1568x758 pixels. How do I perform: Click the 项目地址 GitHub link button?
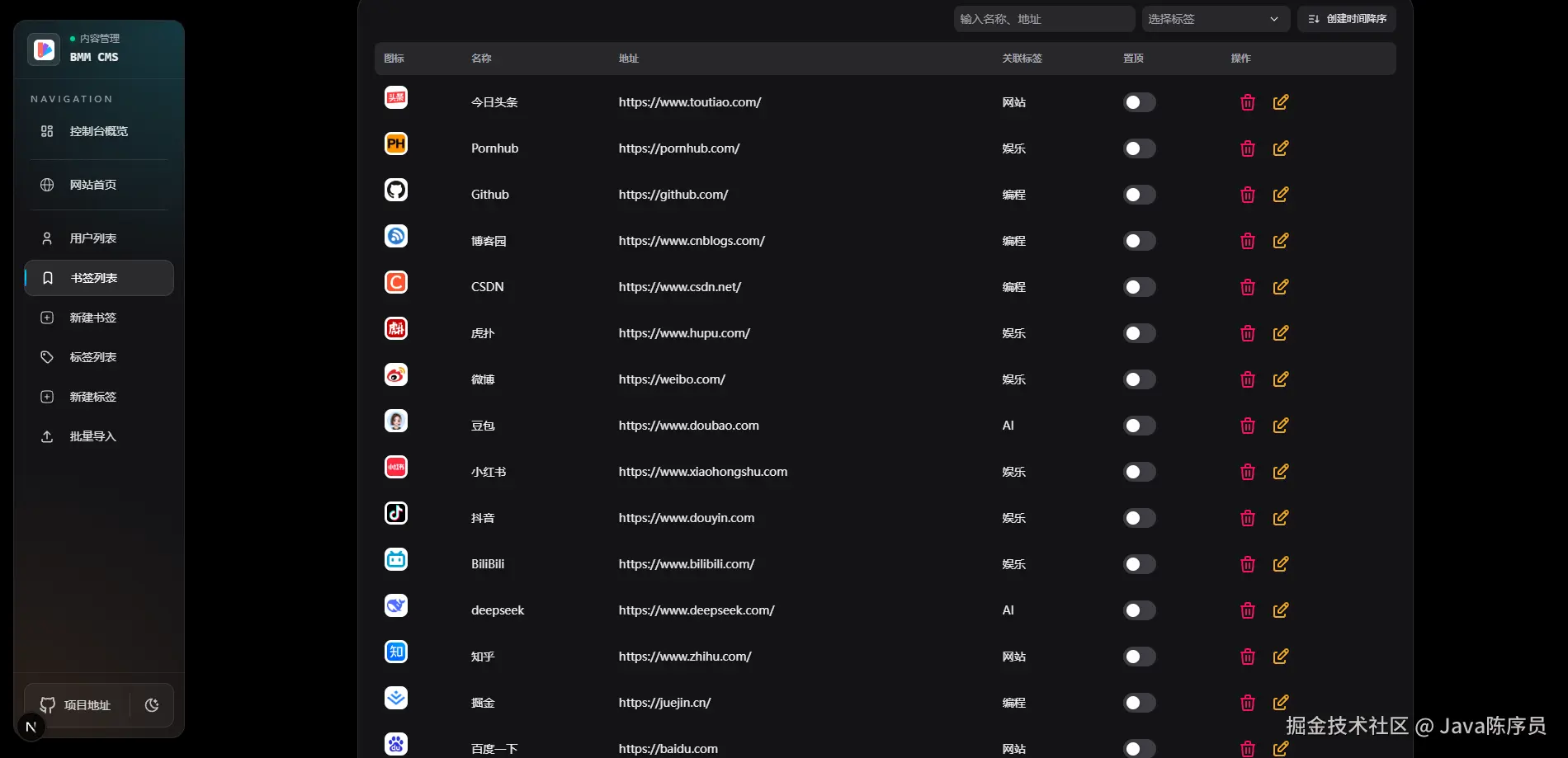coord(76,705)
